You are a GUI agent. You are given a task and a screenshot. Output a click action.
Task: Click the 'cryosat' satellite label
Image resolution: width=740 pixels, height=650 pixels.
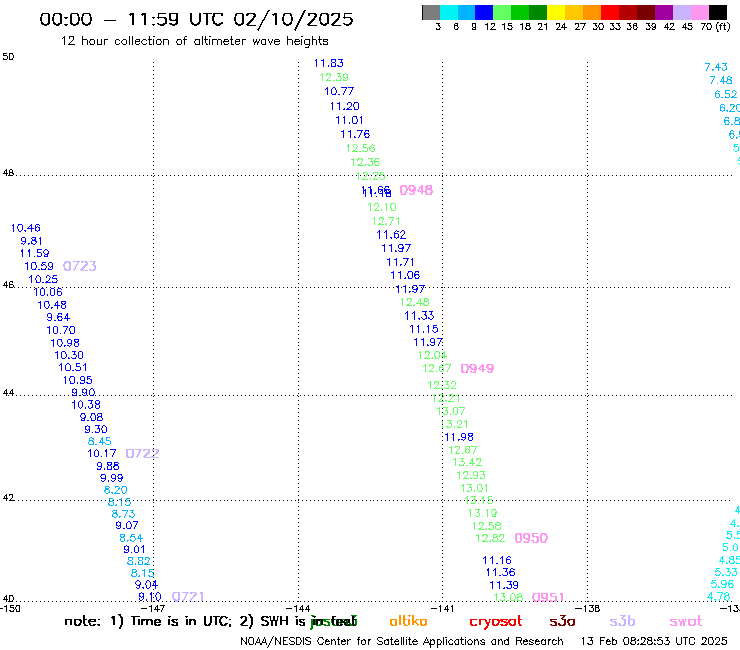(496, 622)
